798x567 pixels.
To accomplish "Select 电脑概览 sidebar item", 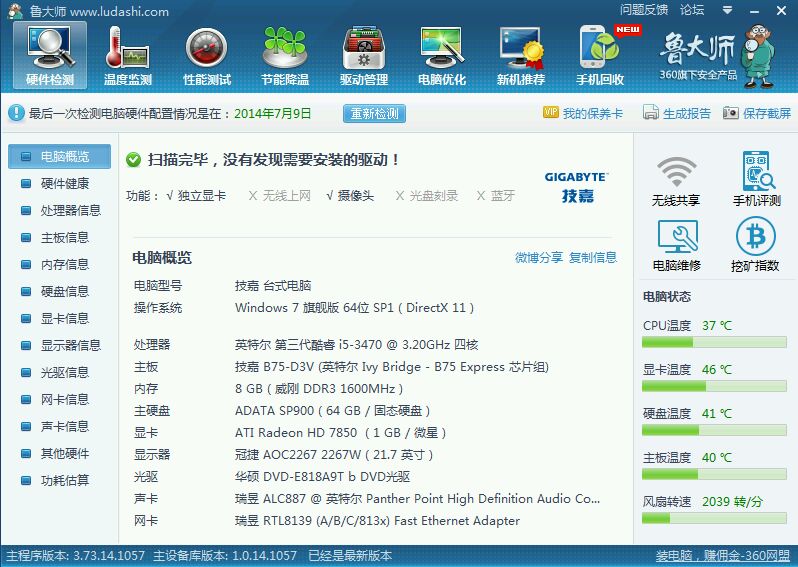I will coord(60,156).
